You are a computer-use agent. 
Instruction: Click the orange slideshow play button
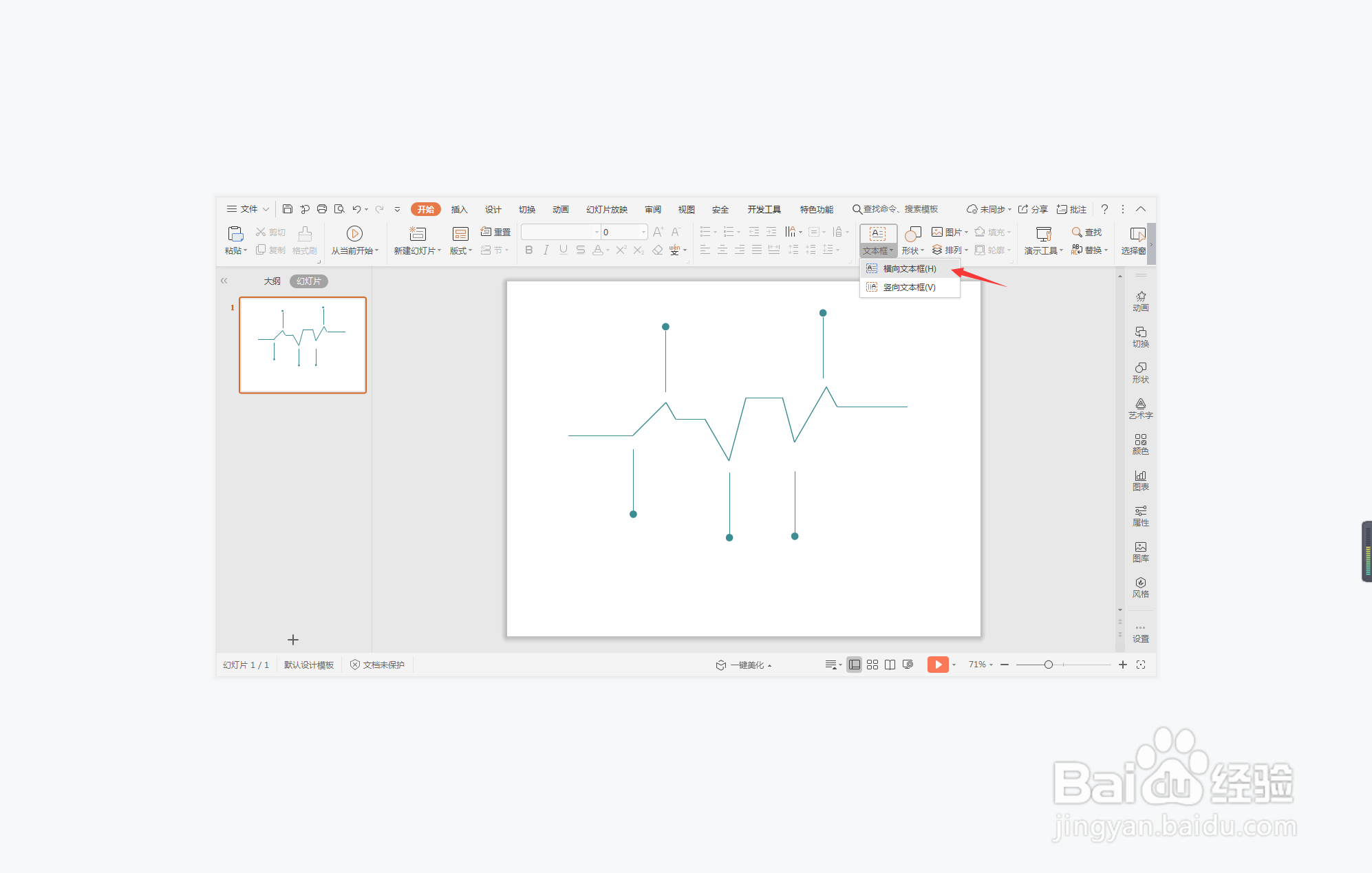click(x=937, y=665)
